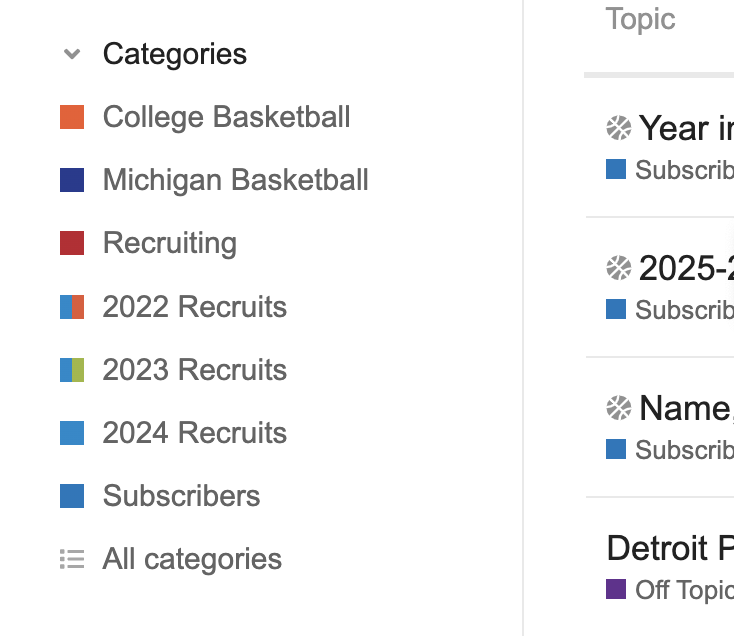Go to the Recruiting category
Screen dimensions: 734x636
click(x=169, y=243)
